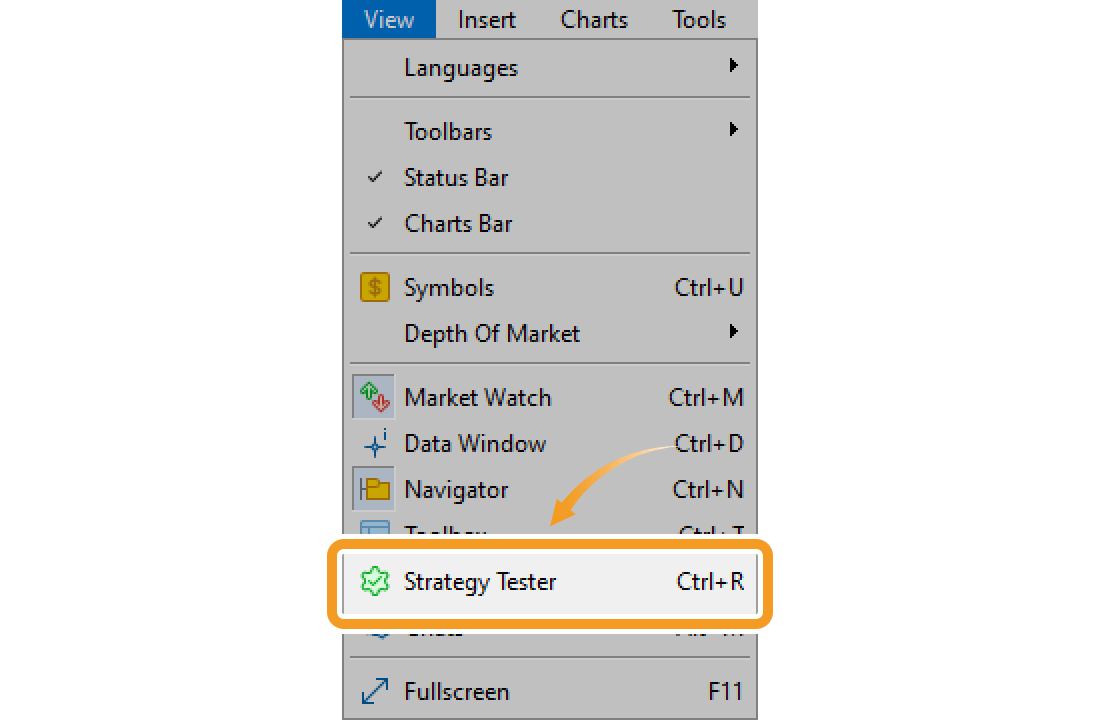Uncheck the Charts Bar option
Viewport: 1100px width, 720px height.
457,223
